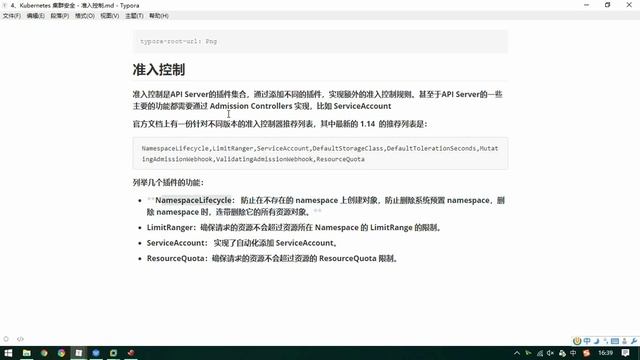The image size is (640, 360).
Task: Switch to source code mode icon
Action: pos(20,339)
